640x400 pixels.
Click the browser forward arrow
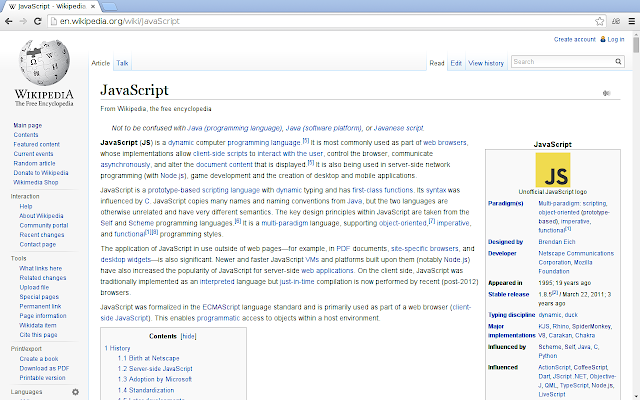[23, 21]
